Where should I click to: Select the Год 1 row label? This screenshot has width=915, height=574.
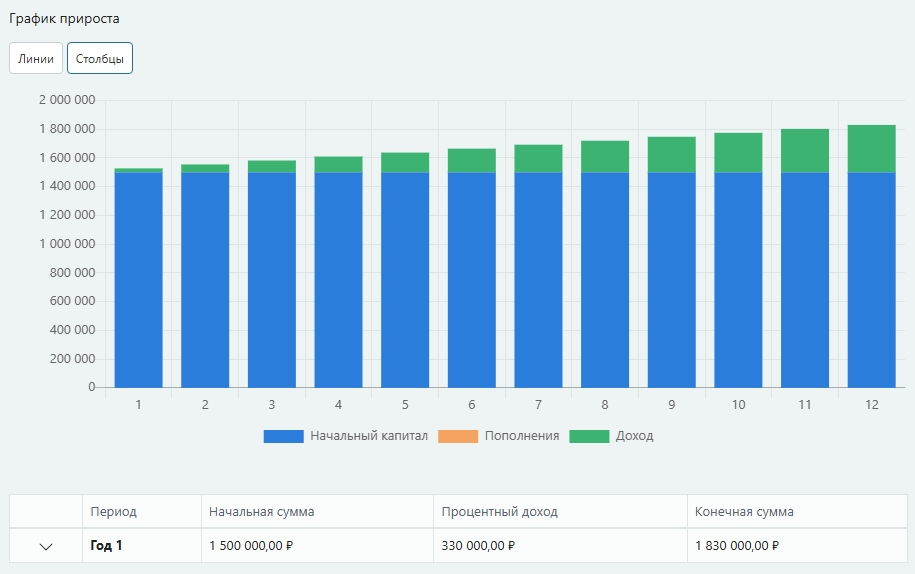(x=106, y=546)
